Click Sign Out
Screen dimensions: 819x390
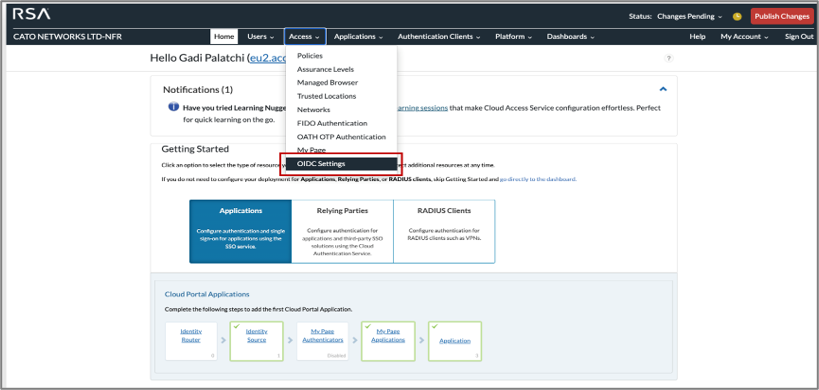(x=799, y=37)
